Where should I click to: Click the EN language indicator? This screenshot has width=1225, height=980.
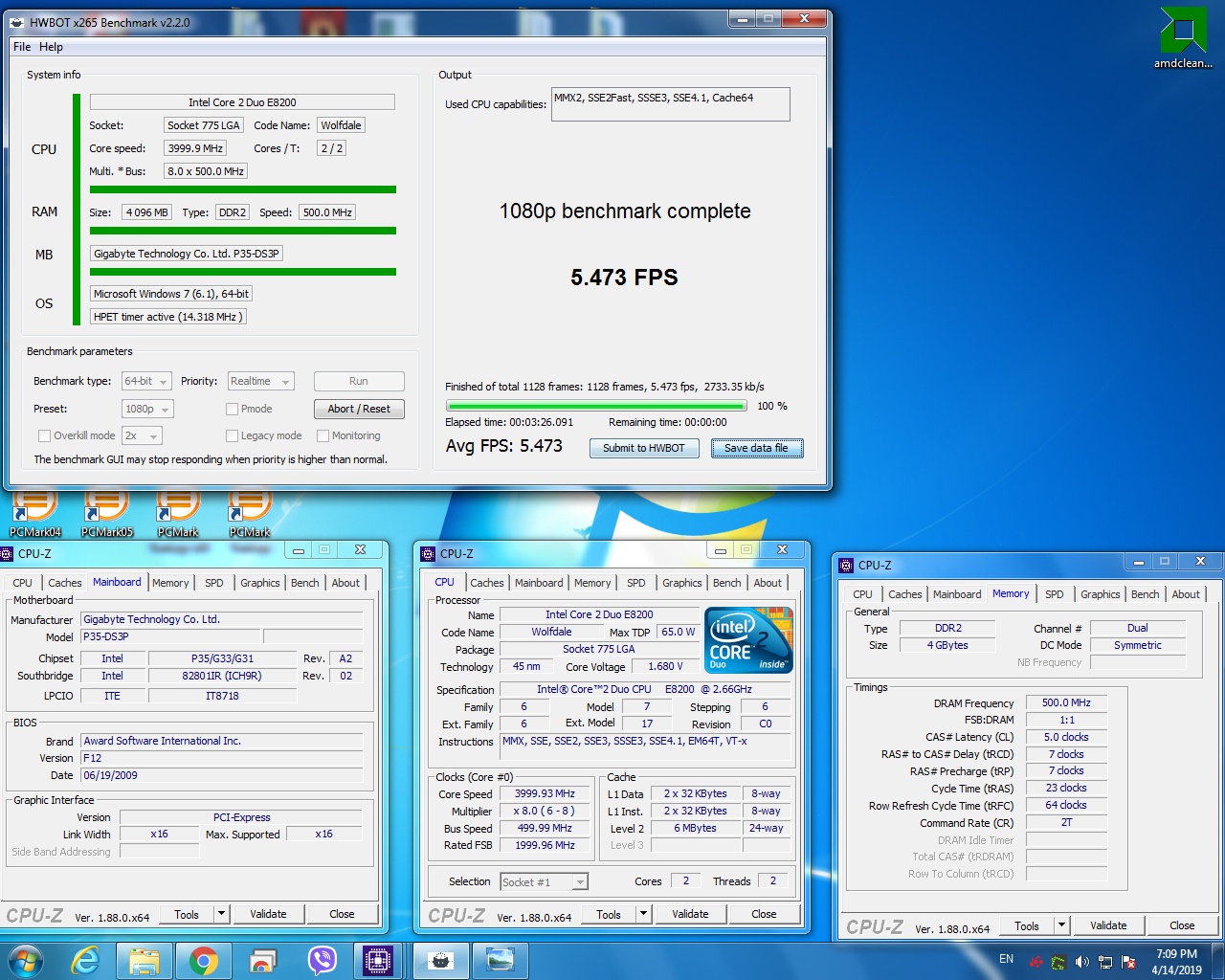point(1006,959)
